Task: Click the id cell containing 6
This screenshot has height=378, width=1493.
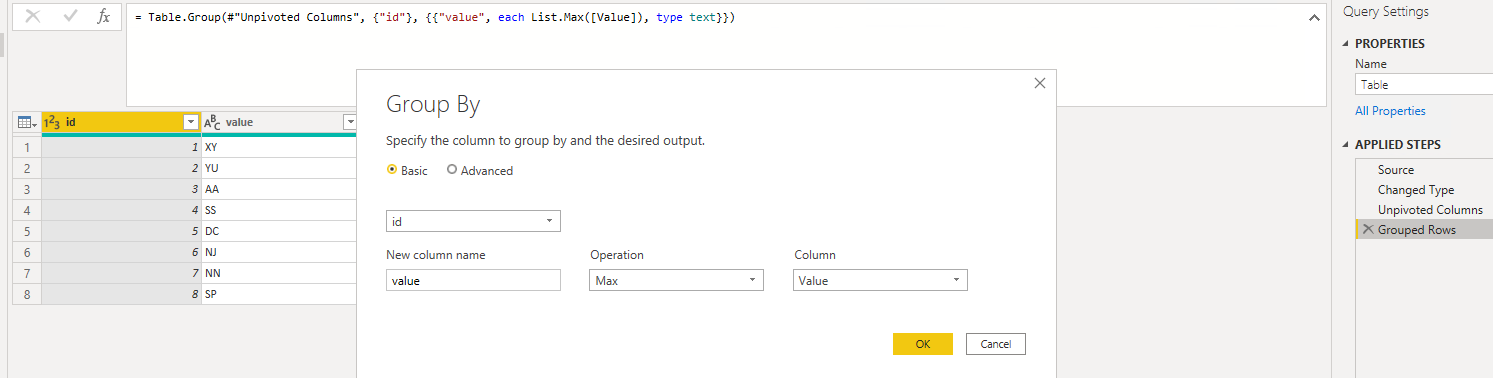Action: [x=121, y=252]
